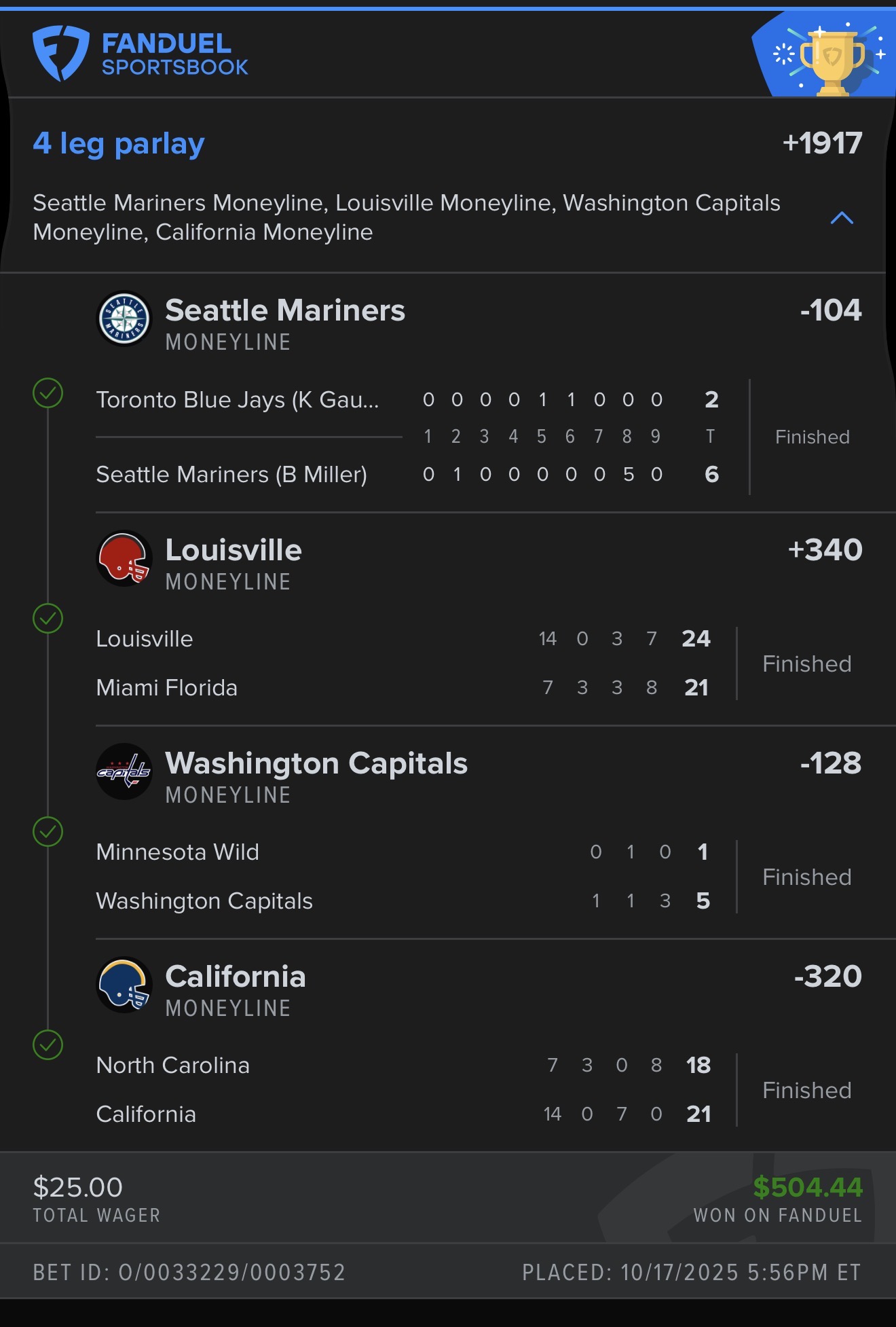Click green checkmark beside Louisville leg
896x1327 pixels.
click(x=48, y=619)
